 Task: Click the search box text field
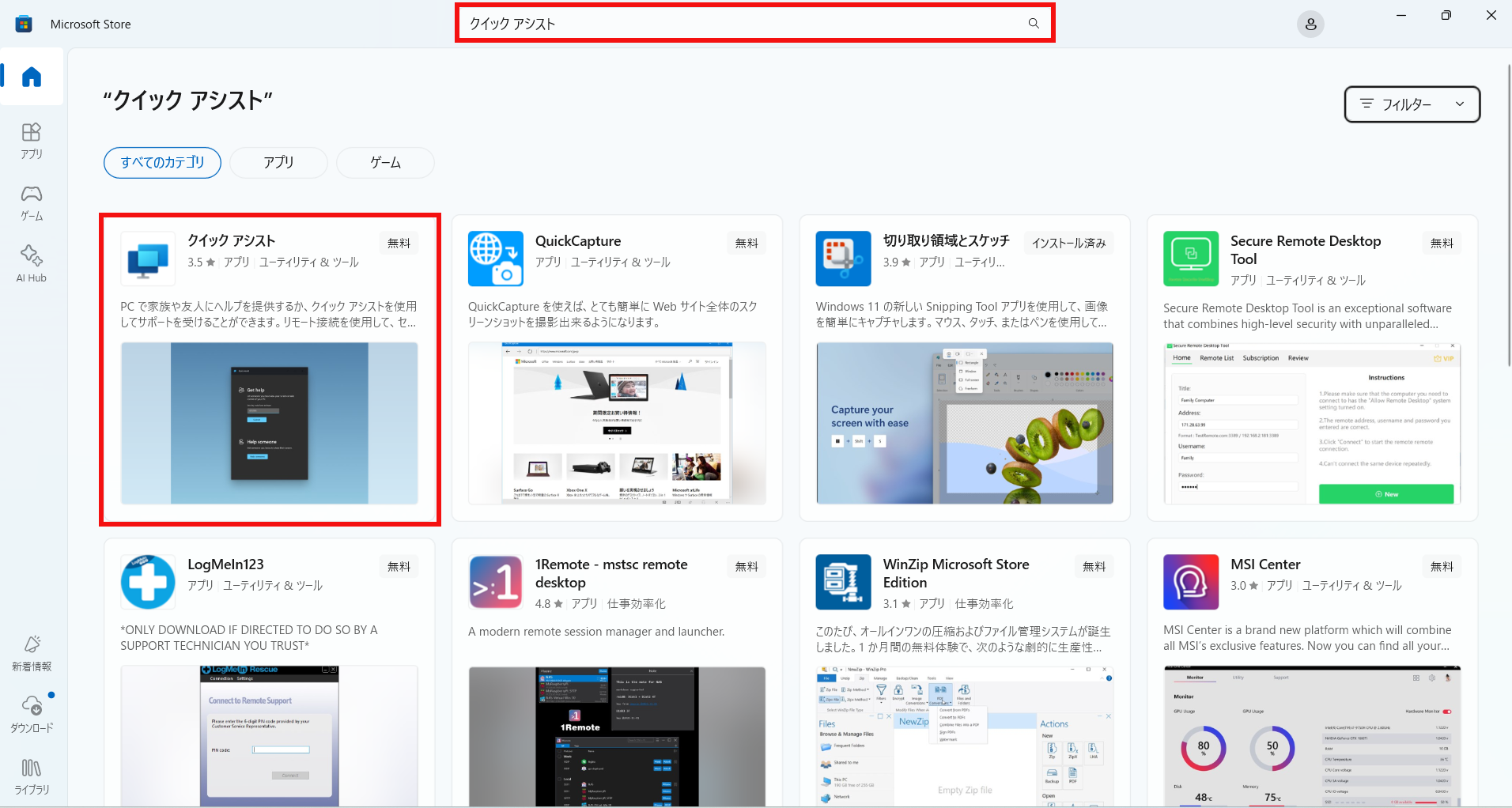[x=743, y=24]
